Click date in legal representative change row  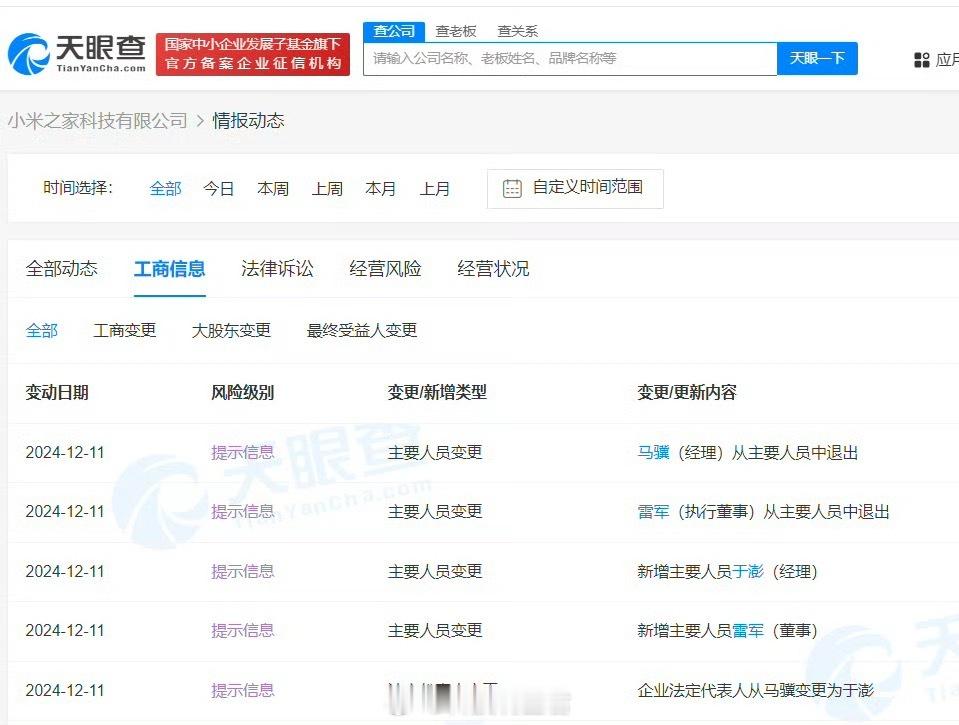pyautogui.click(x=65, y=691)
